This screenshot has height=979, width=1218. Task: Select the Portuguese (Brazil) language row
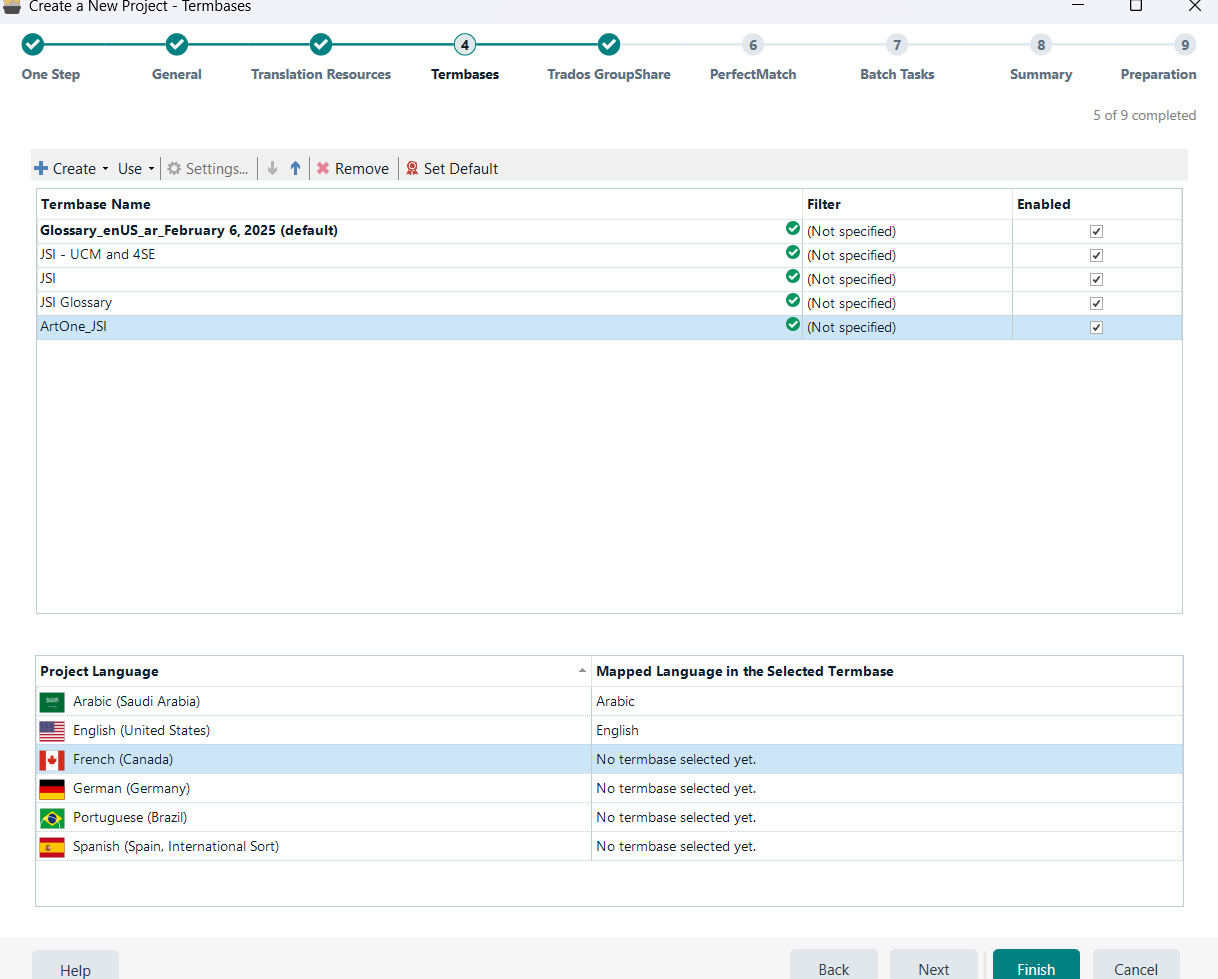(x=609, y=818)
